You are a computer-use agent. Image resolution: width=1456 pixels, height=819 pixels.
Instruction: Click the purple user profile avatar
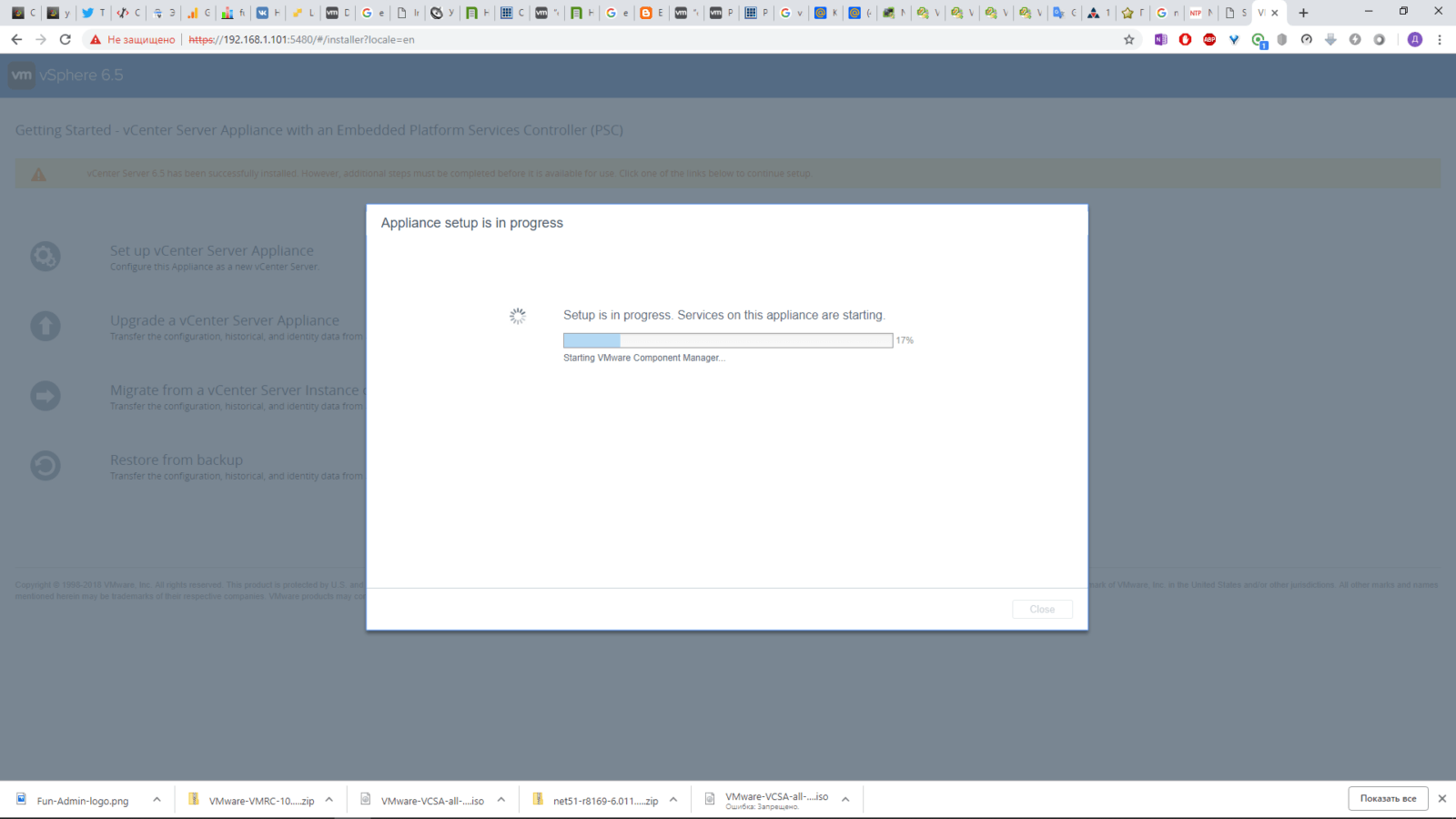1415,39
